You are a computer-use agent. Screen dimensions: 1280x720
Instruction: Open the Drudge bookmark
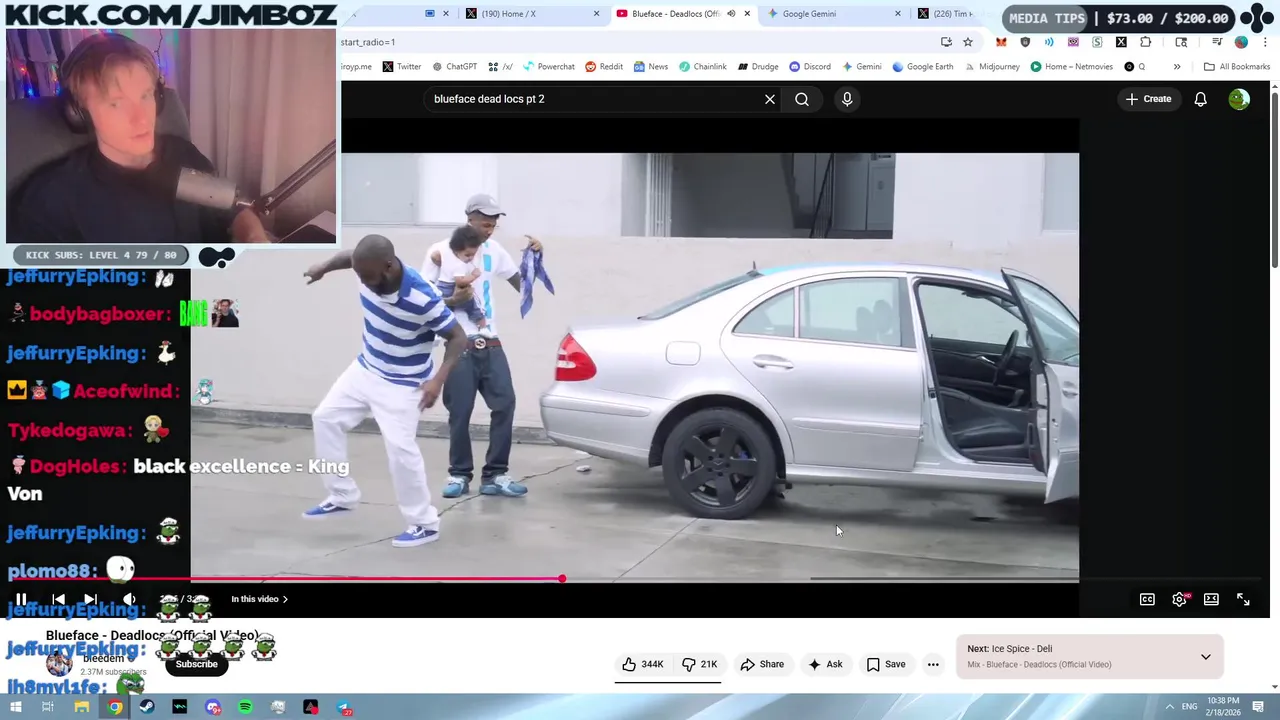click(758, 67)
